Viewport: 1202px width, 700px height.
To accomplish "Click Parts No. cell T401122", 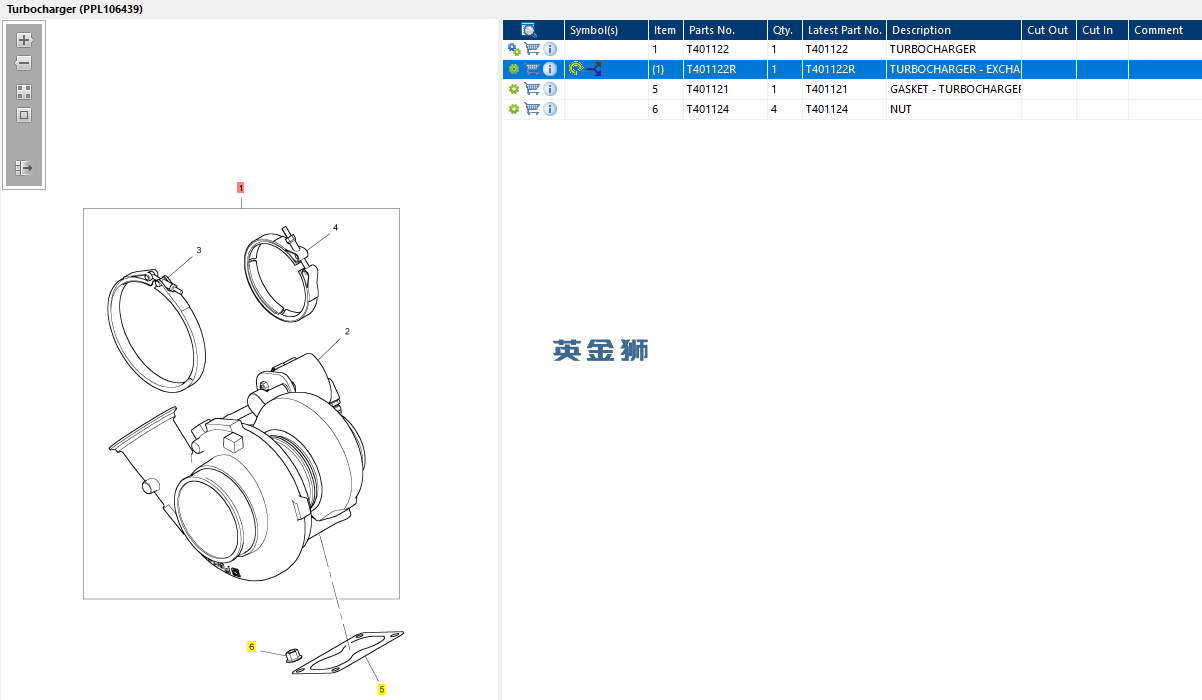I will coord(725,49).
